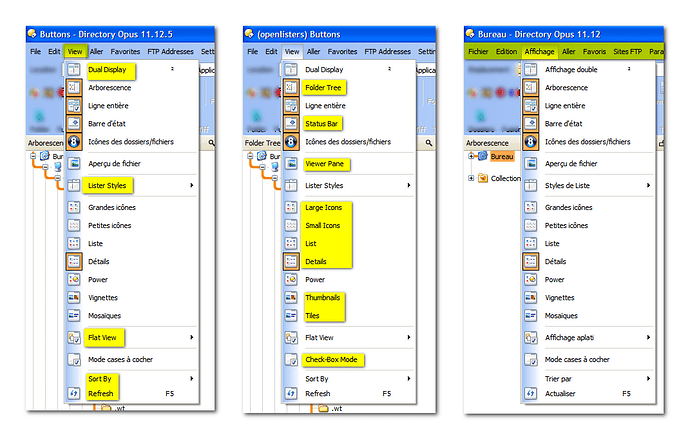
Task: Expand Sort By submenu in middle window
Action: point(408,378)
